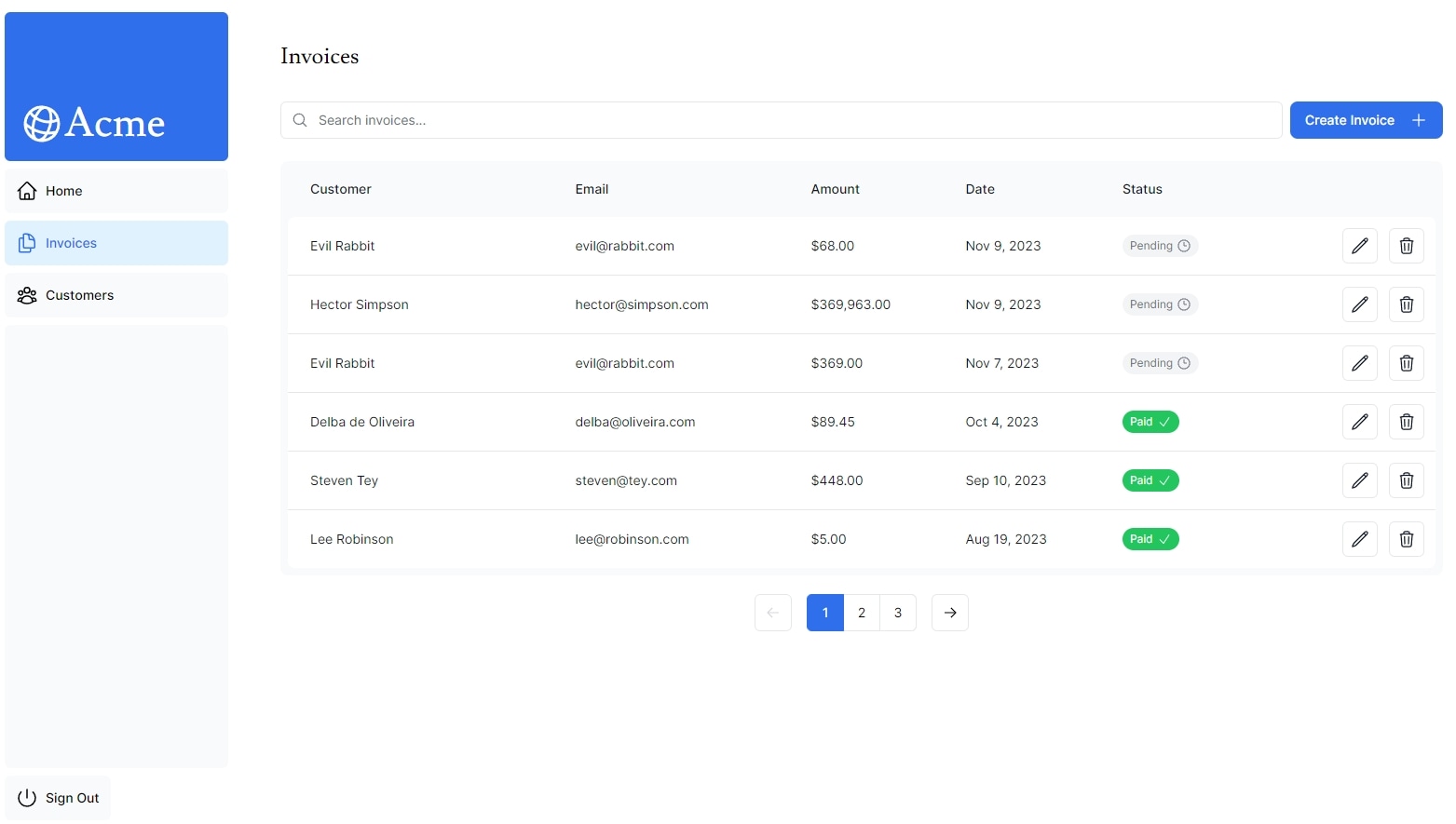
Task: Click the Customer column header
Action: (x=341, y=189)
